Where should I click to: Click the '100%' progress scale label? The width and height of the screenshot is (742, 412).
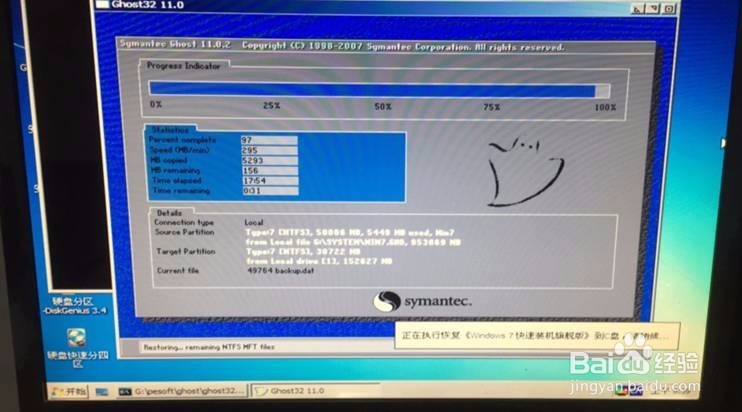coord(605,107)
